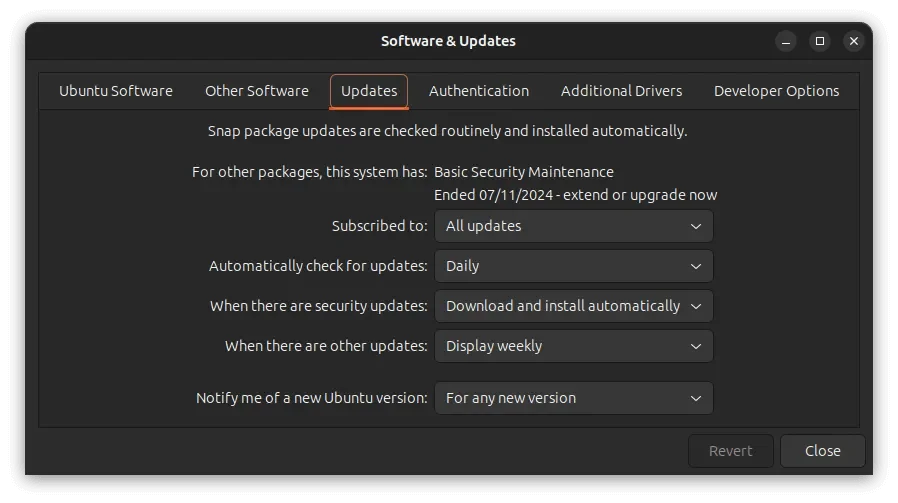Click the 'Subscribed to:' label
898x503 pixels.
pyautogui.click(x=380, y=226)
